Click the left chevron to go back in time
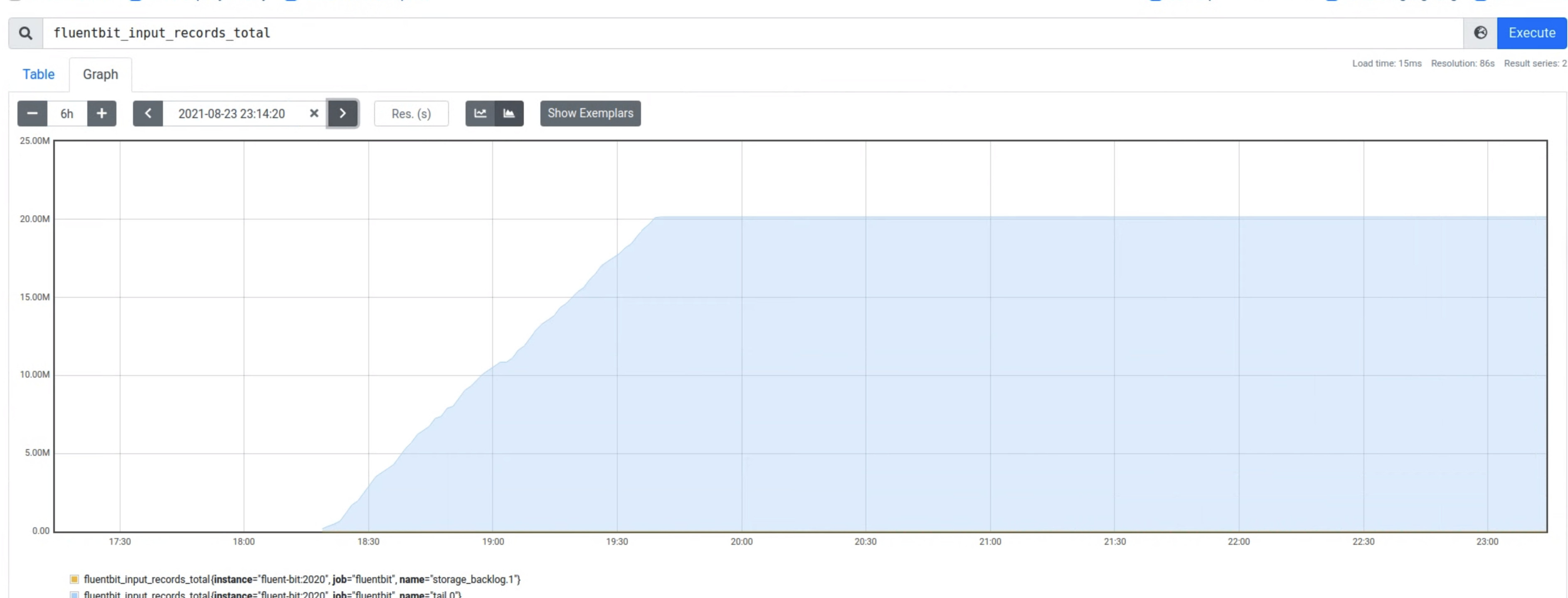This screenshot has width=1568, height=598. point(148,113)
